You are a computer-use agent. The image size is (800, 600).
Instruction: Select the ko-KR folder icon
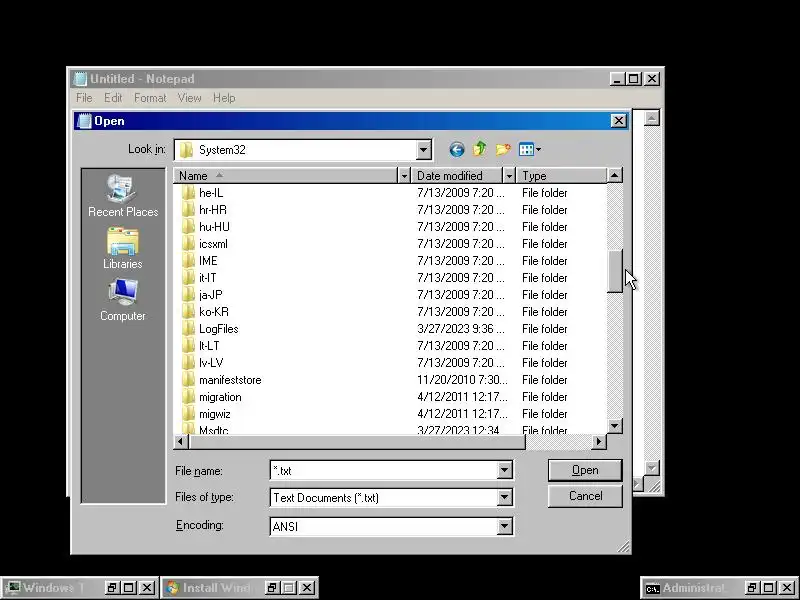[x=188, y=312]
